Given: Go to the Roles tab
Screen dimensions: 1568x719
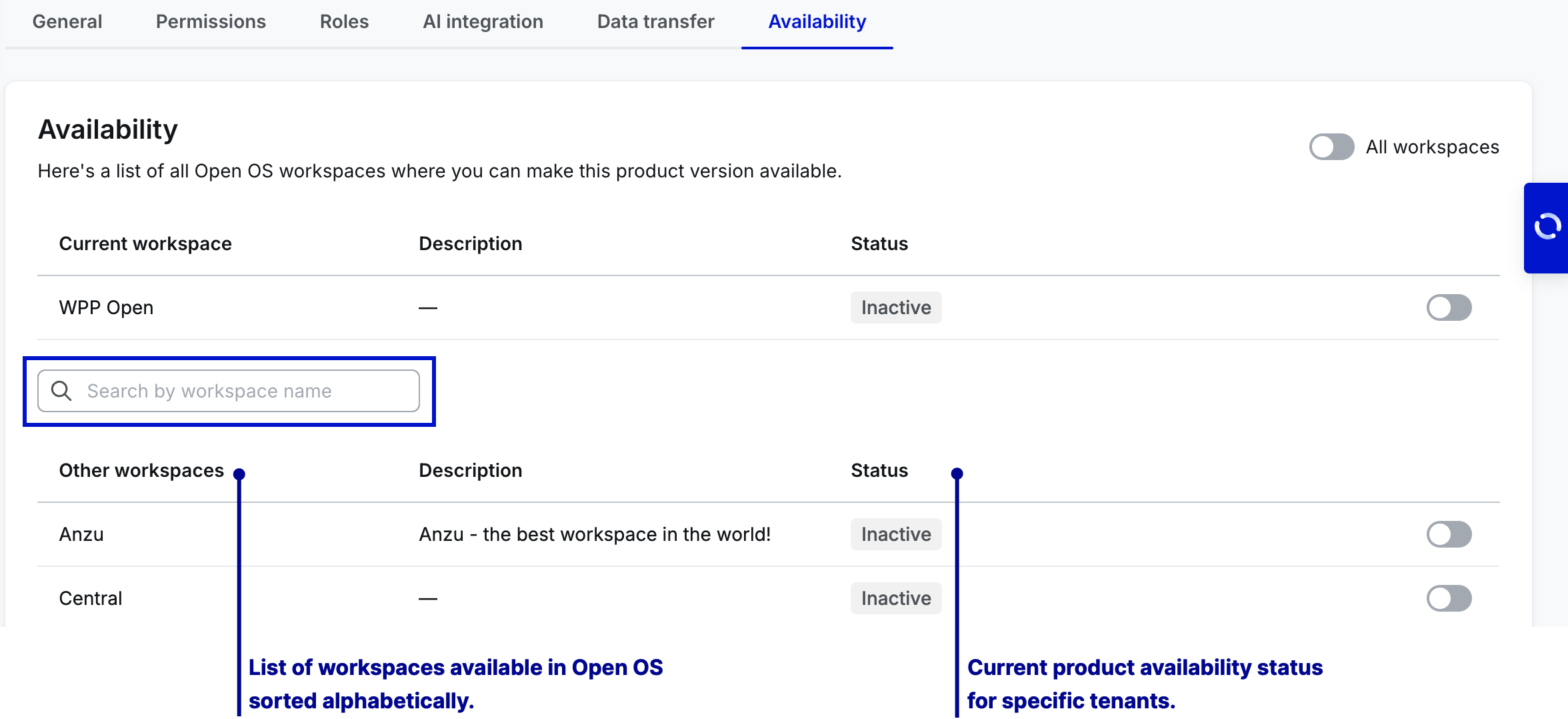Looking at the screenshot, I should [x=344, y=22].
